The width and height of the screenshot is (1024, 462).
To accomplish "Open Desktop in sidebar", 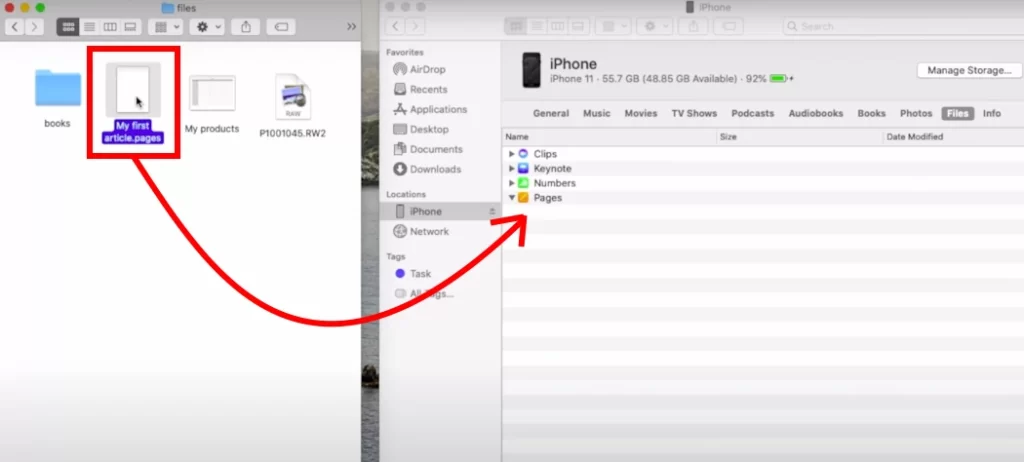I will coord(428,129).
